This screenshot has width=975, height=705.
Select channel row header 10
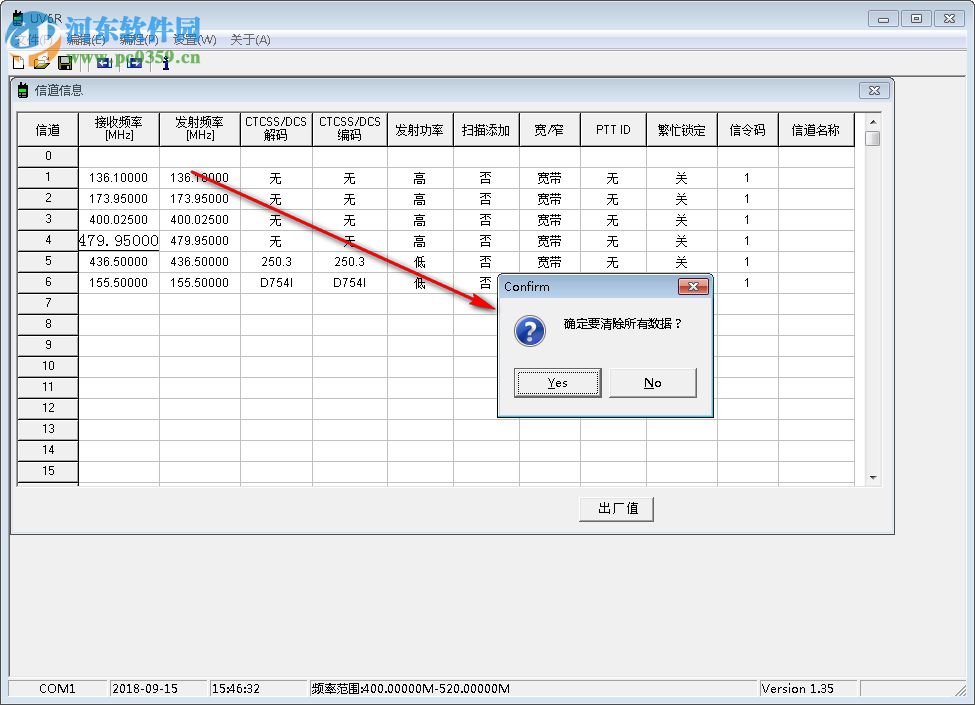coord(48,366)
